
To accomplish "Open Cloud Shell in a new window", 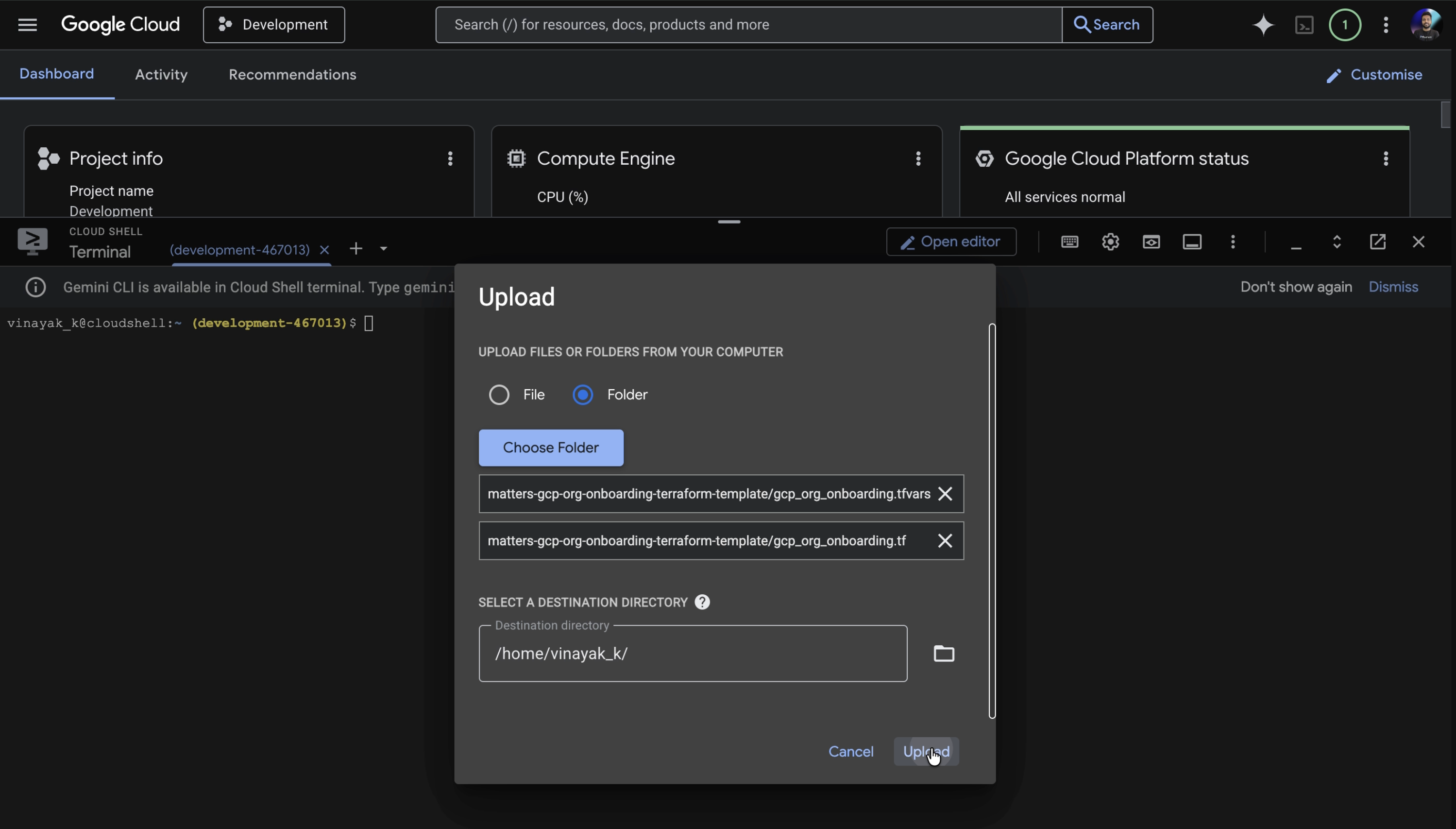I will 1378,242.
